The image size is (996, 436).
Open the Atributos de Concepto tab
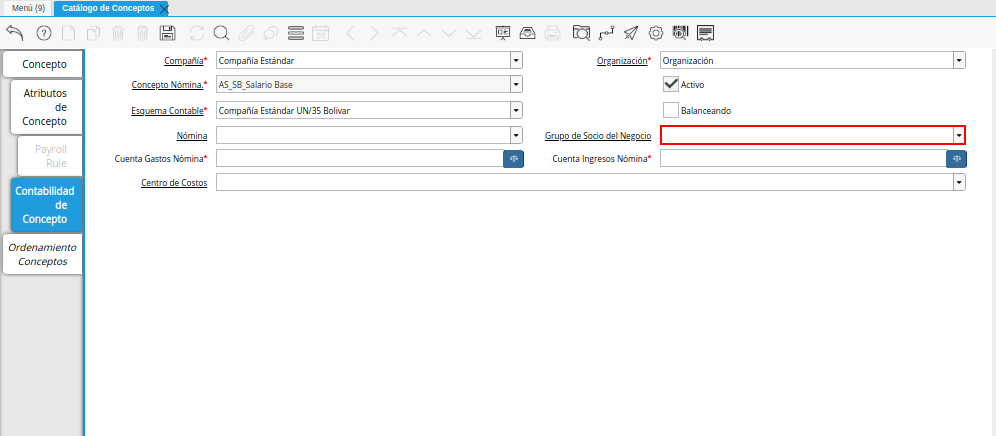(x=46, y=107)
